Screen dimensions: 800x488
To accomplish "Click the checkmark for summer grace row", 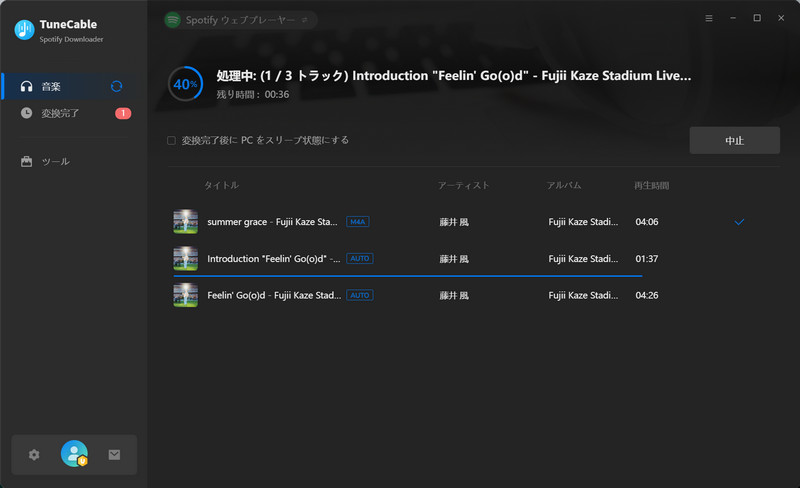I will 739,222.
